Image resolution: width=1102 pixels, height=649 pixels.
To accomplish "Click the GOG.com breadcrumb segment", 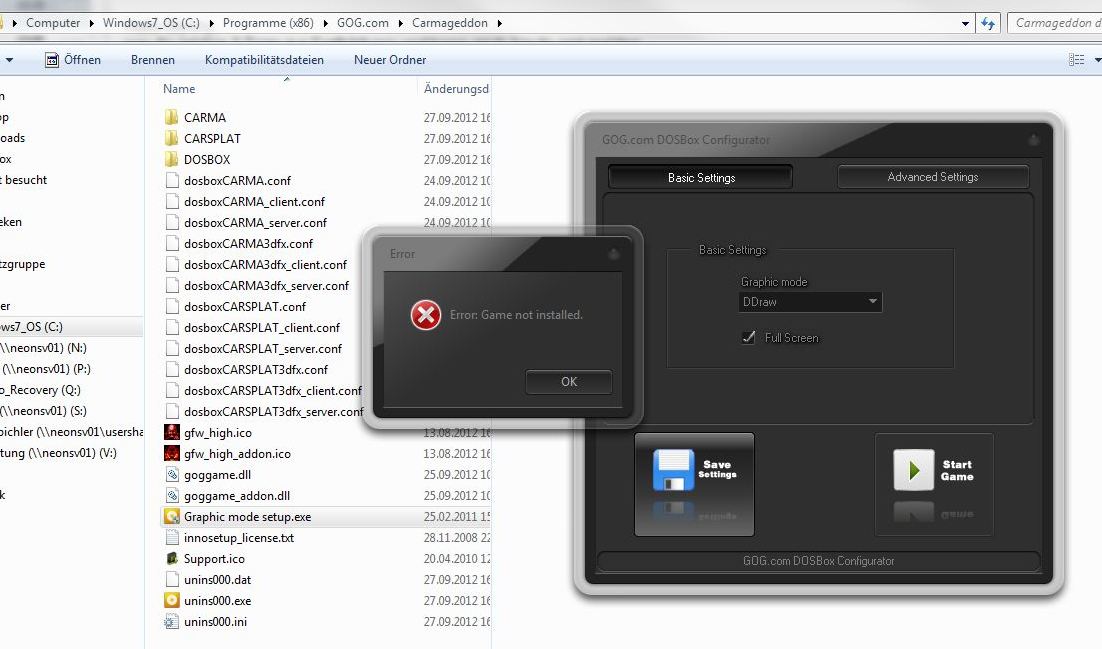I will tap(363, 23).
